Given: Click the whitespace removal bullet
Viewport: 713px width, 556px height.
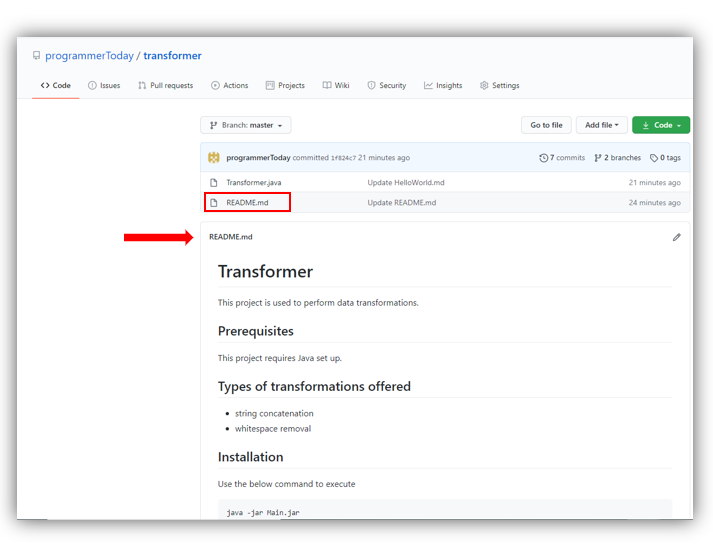Looking at the screenshot, I should 273,429.
